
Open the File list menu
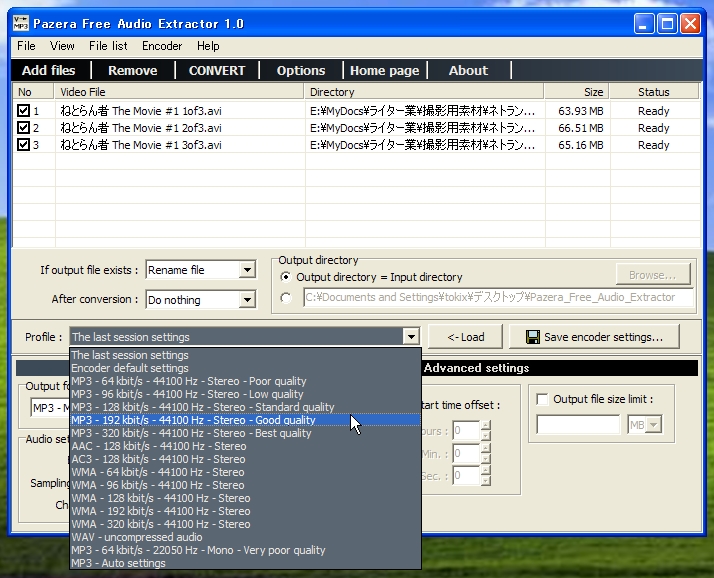pos(108,46)
